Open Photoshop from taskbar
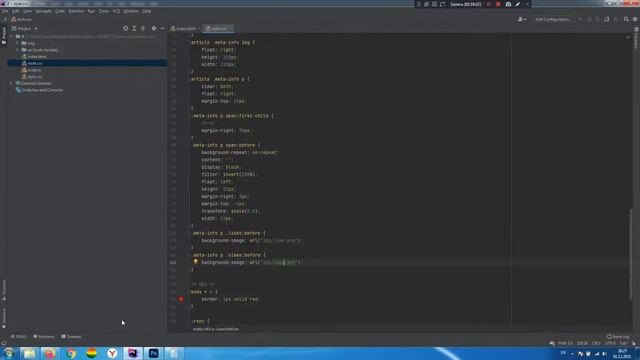 click(x=153, y=353)
